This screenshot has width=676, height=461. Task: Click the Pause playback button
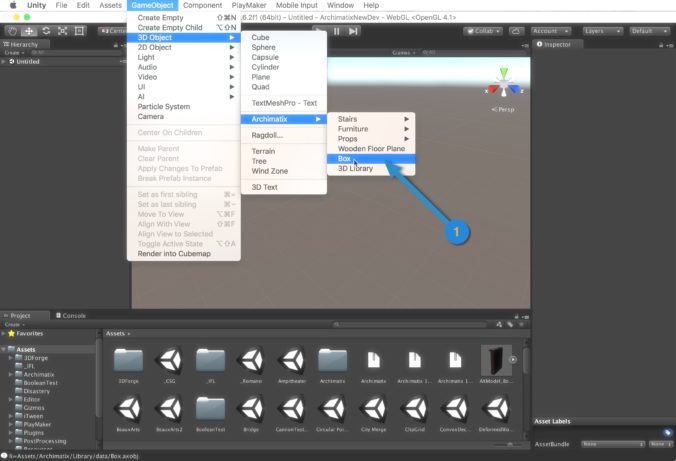click(336, 31)
